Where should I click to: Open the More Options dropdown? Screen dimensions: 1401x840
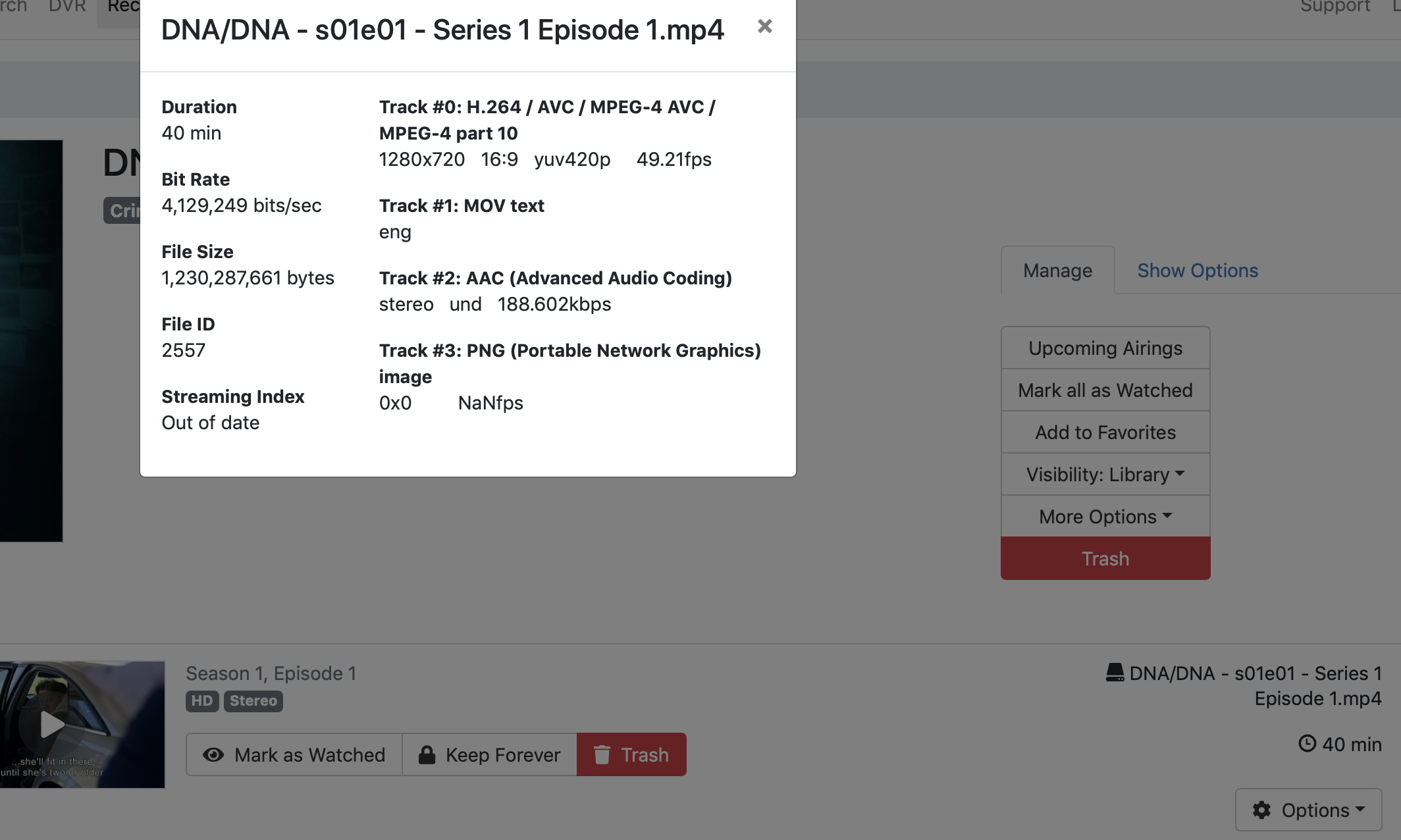click(x=1105, y=516)
